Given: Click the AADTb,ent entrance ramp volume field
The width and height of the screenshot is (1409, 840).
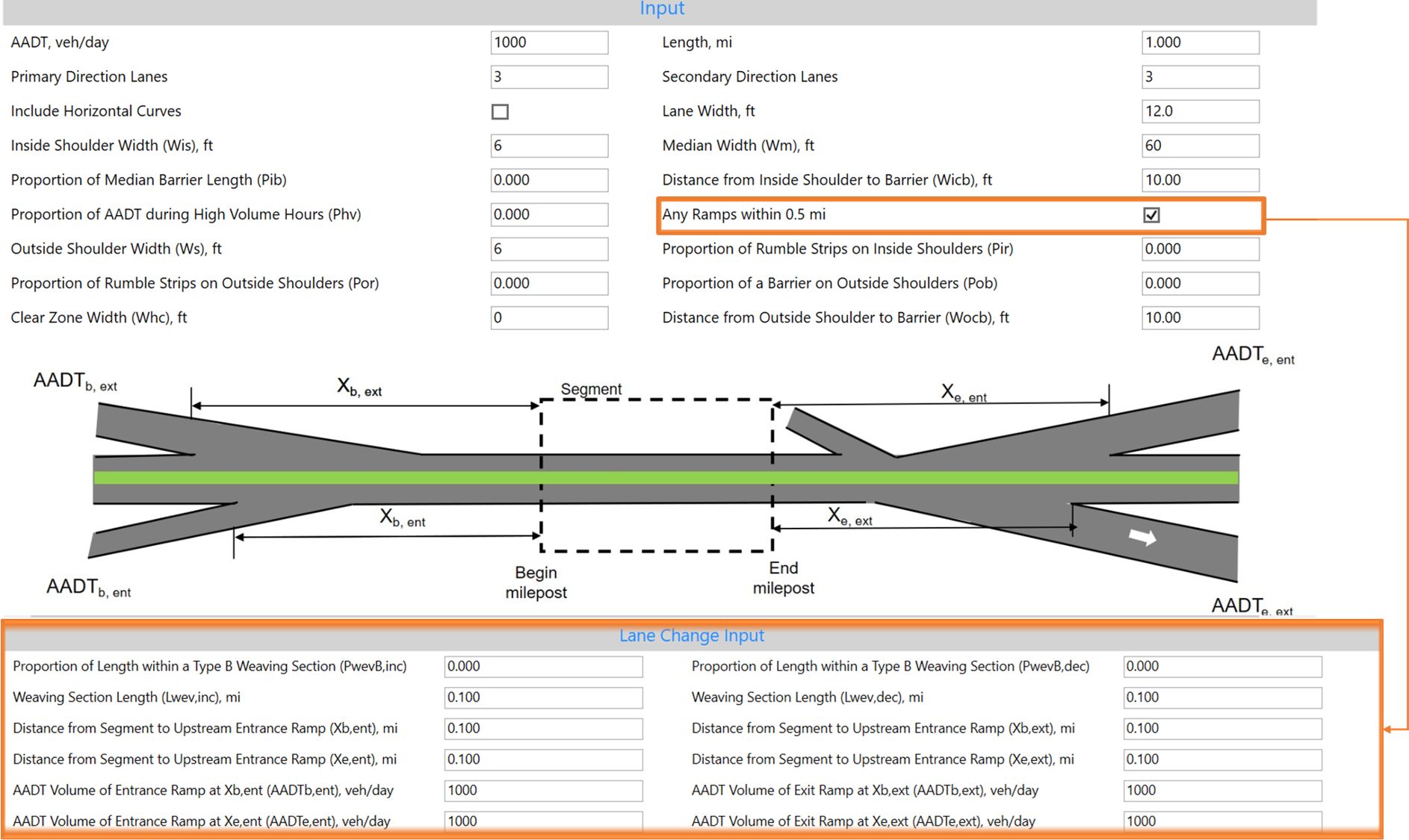Looking at the screenshot, I should 542,790.
